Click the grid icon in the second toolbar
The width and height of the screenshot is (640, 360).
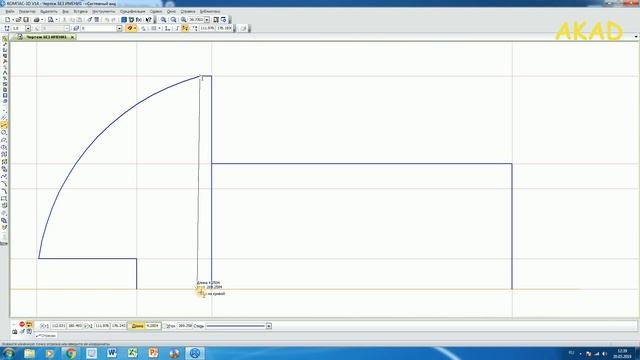coord(154,29)
